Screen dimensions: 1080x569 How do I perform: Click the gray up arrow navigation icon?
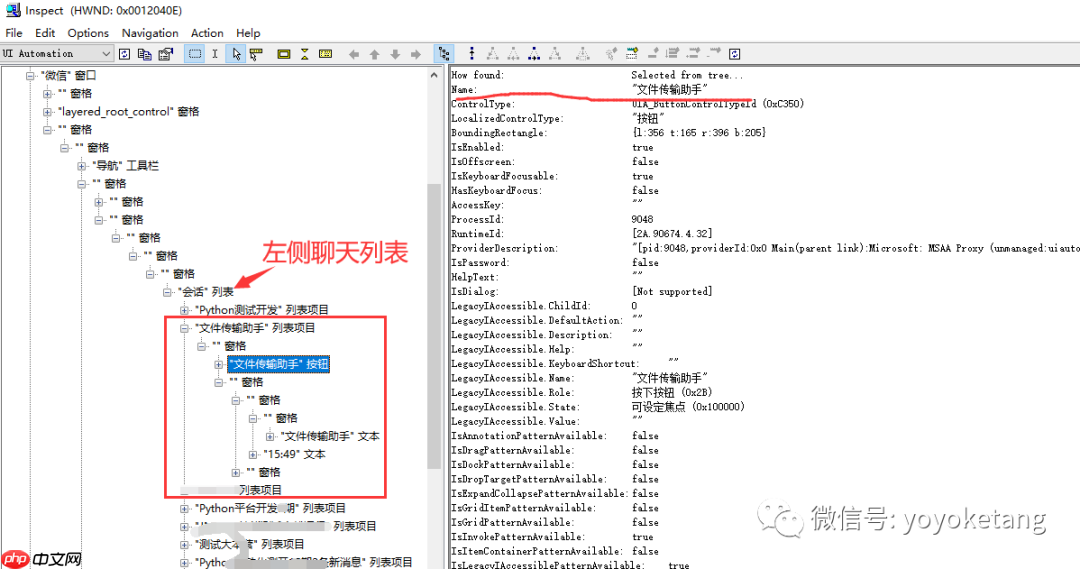click(x=374, y=54)
